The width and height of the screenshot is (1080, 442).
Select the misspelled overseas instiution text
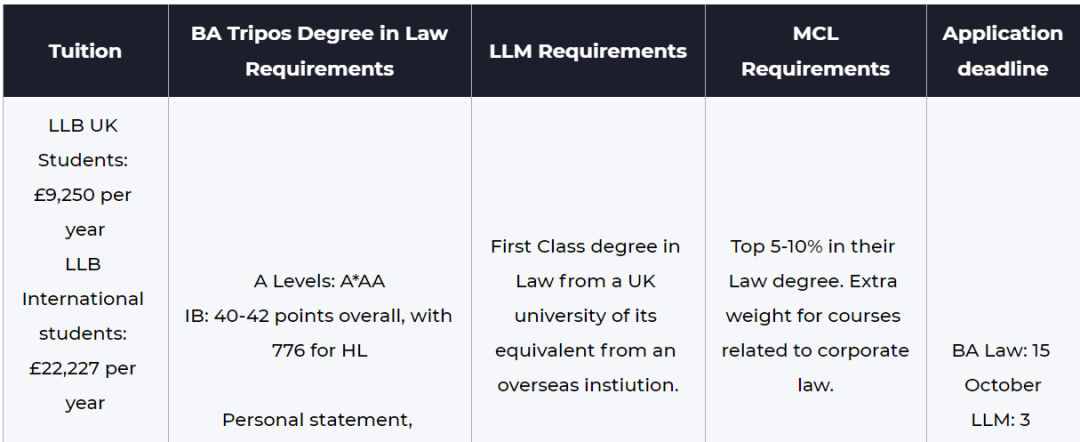(588, 385)
